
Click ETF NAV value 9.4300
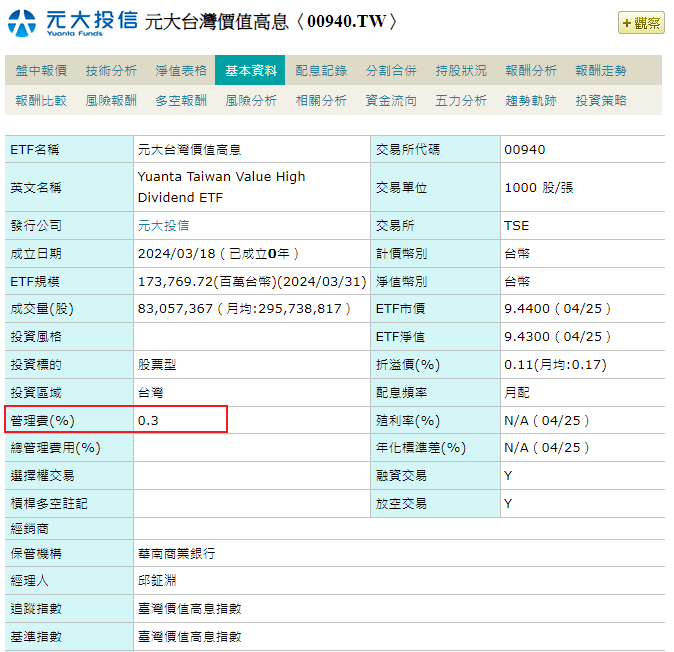click(x=527, y=337)
